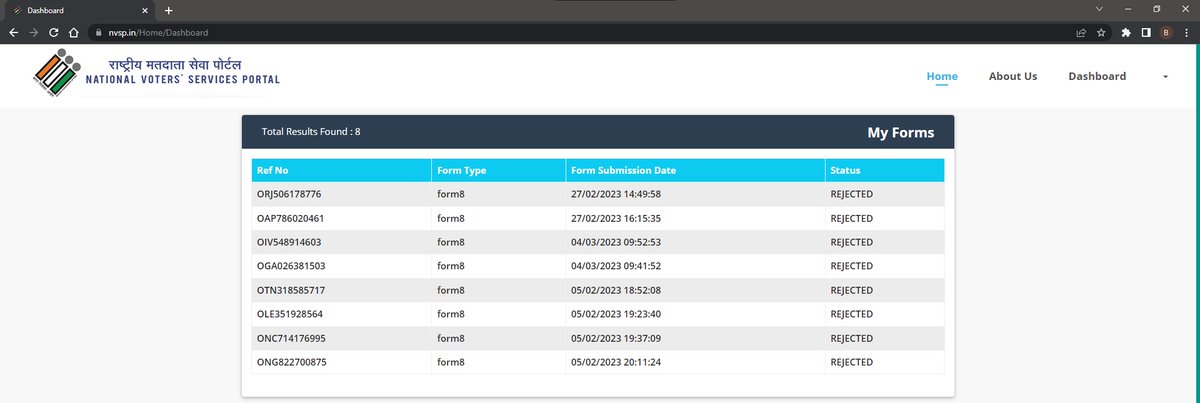Reload the page with refresh icon
The height and width of the screenshot is (403, 1200).
[54, 32]
